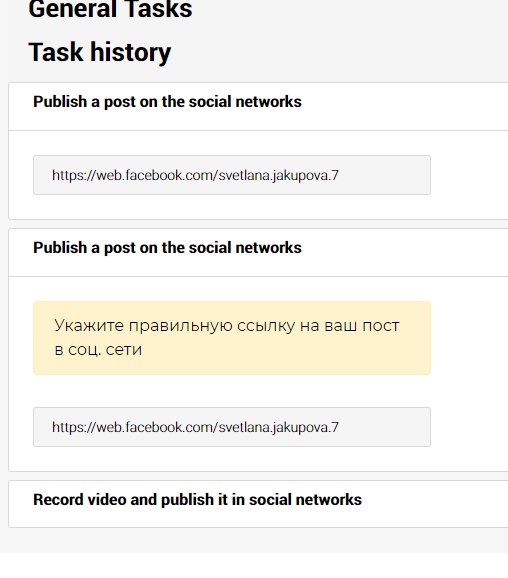
Task: Click the Task history heading
Action: click(x=100, y=52)
